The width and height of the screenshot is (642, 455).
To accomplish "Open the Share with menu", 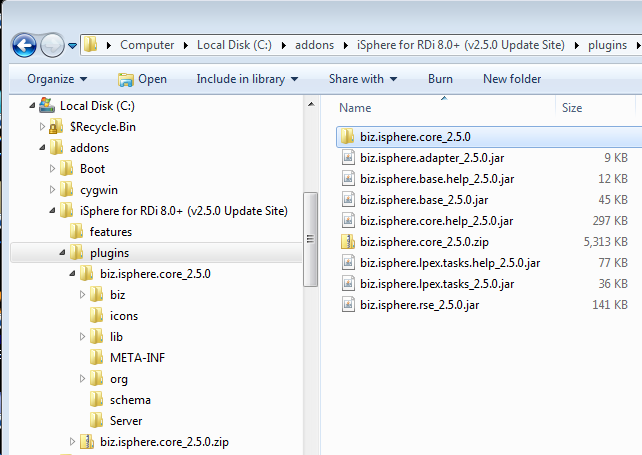I will click(x=363, y=79).
